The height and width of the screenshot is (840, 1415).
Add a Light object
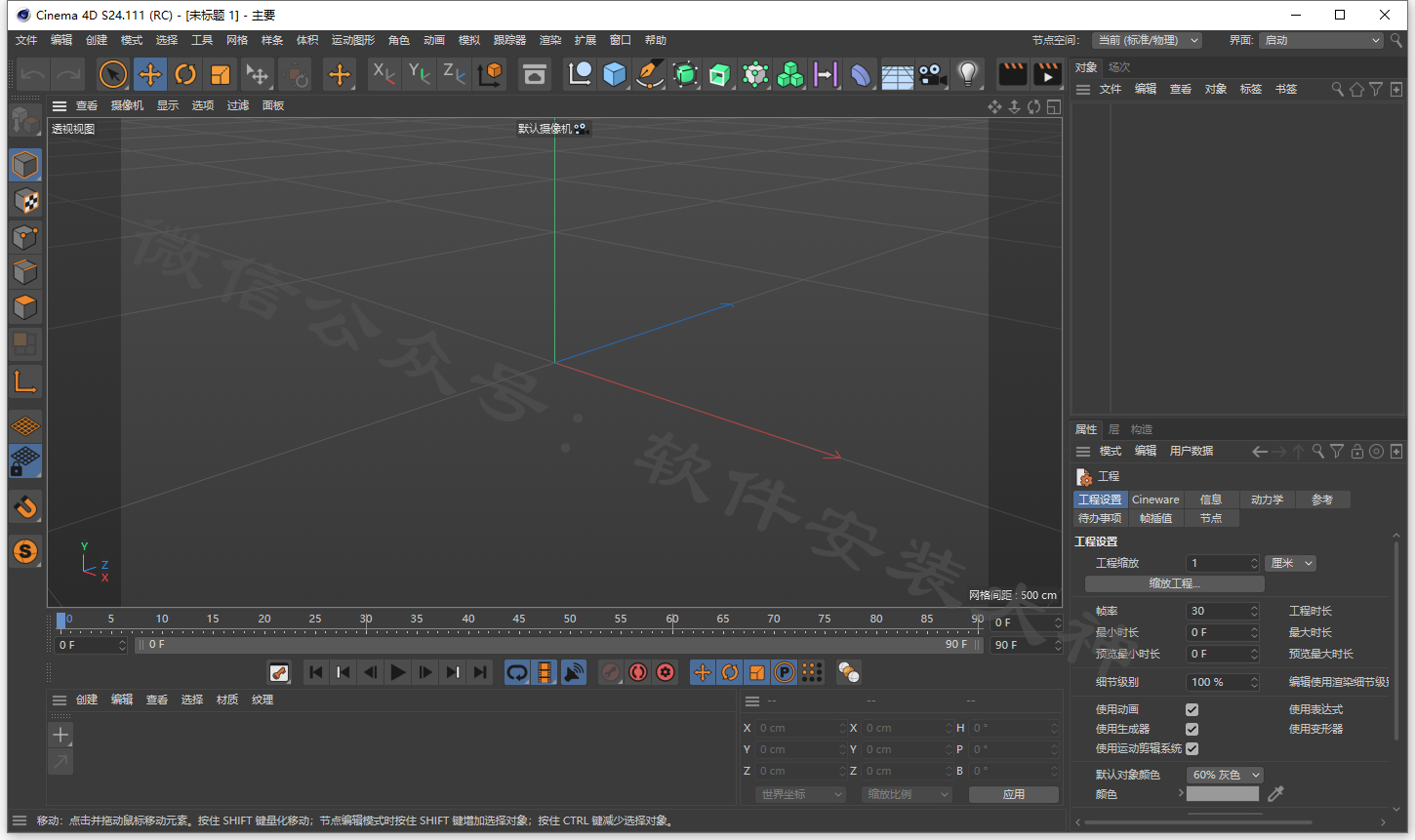tap(968, 74)
